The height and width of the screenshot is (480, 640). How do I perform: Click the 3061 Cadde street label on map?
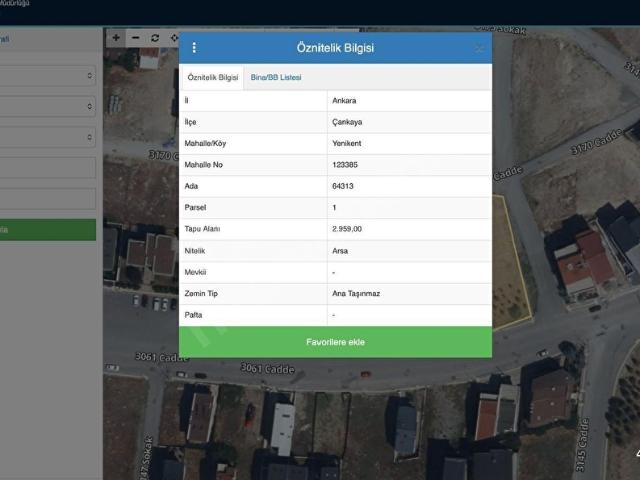pos(262,368)
